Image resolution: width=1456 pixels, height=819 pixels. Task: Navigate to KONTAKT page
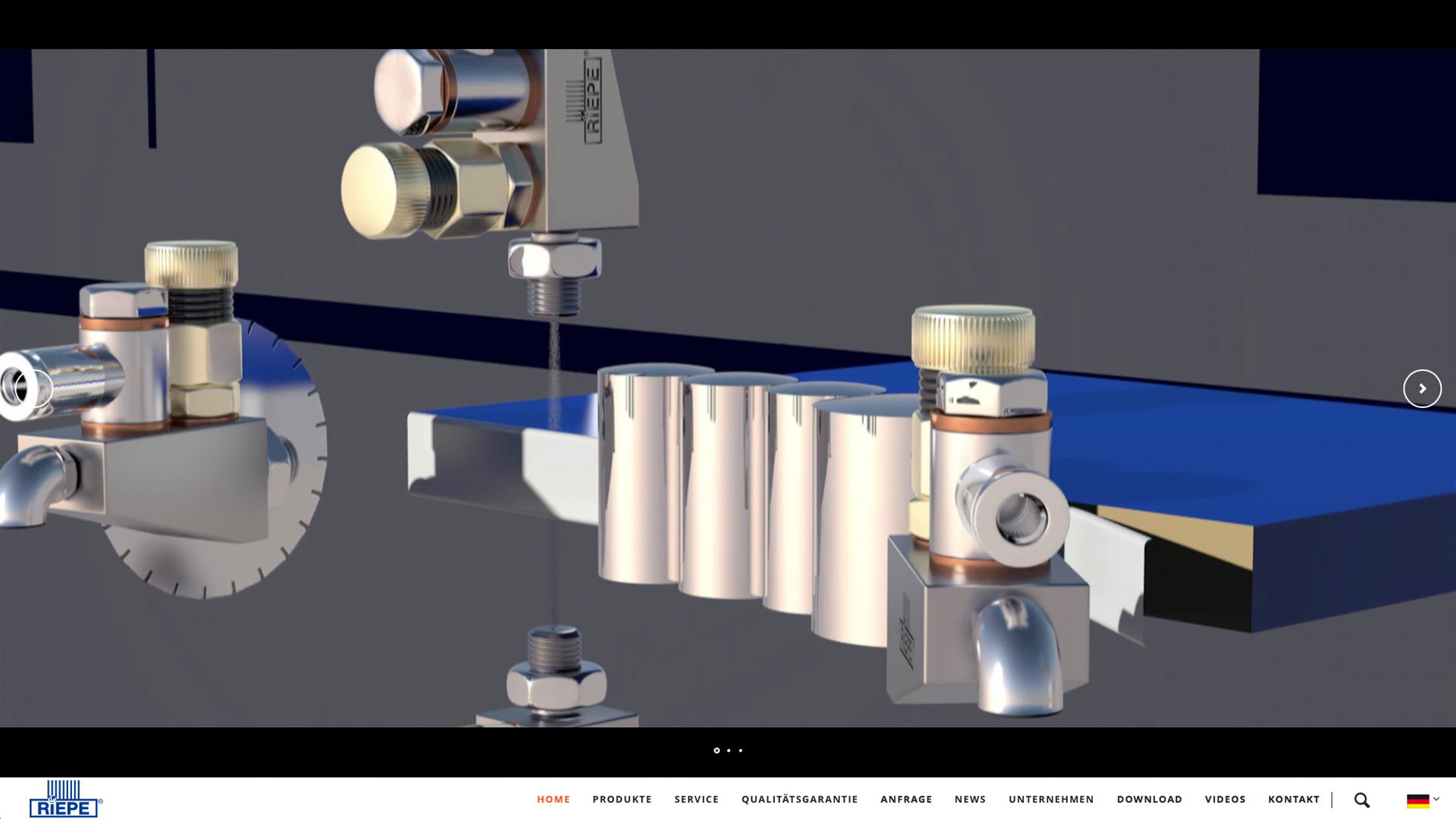pos(1294,799)
